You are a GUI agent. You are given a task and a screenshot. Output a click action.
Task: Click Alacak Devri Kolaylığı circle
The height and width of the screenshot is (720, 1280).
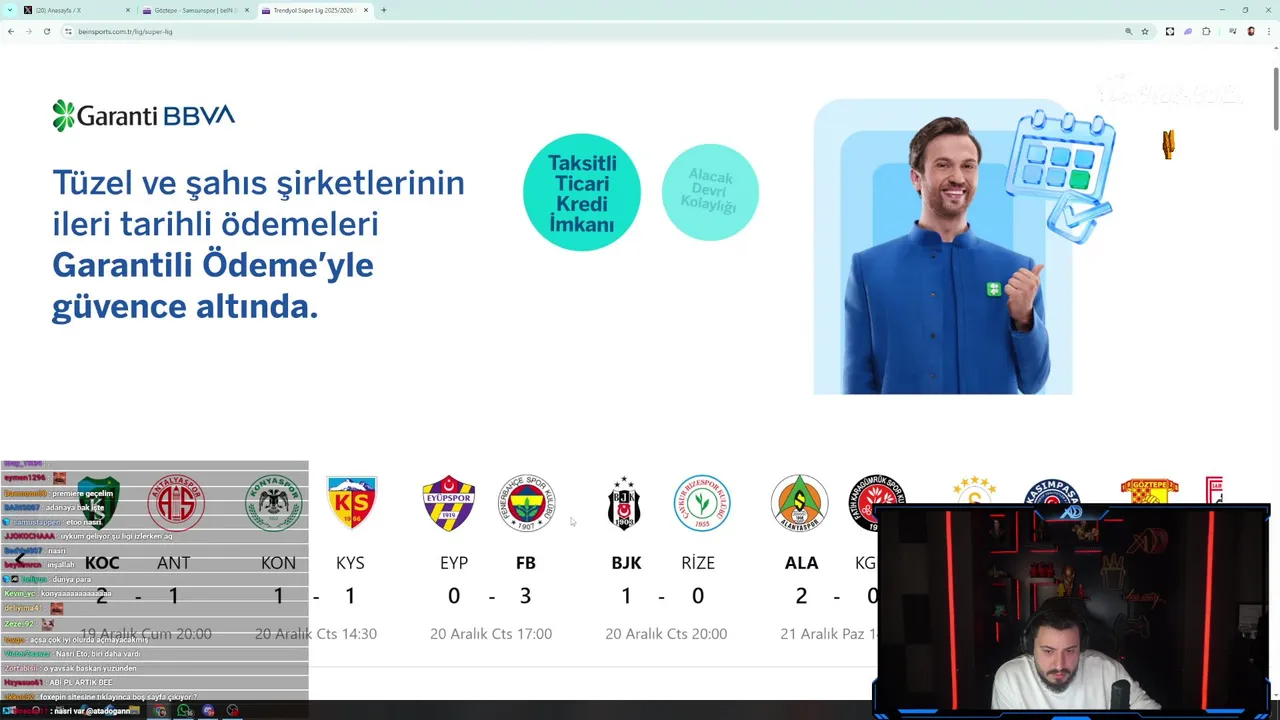pyautogui.click(x=710, y=192)
